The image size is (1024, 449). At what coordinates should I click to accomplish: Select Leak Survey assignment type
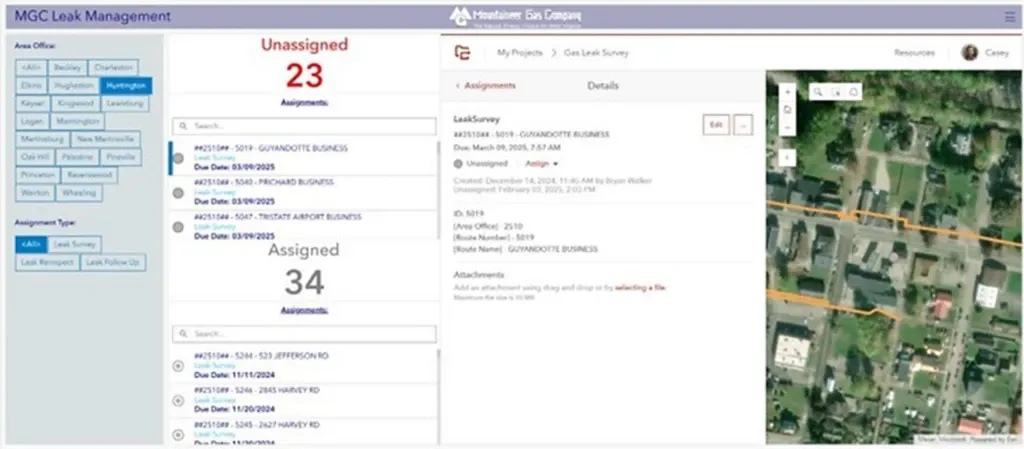[75, 245]
